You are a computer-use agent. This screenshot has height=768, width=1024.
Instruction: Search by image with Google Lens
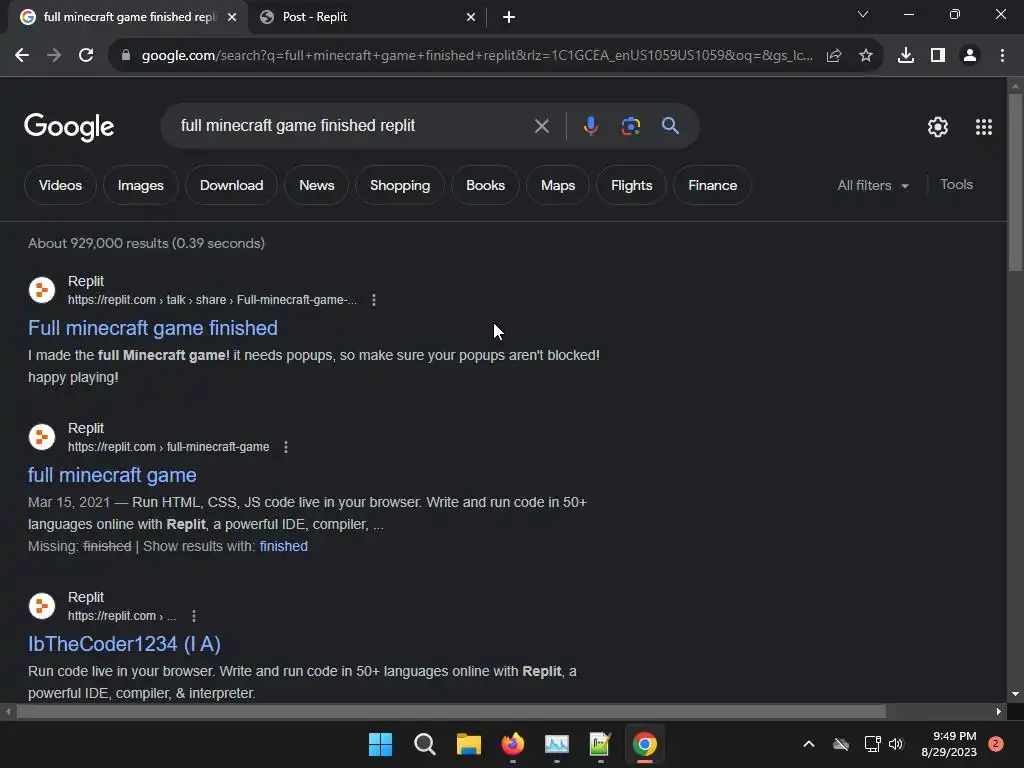[630, 126]
